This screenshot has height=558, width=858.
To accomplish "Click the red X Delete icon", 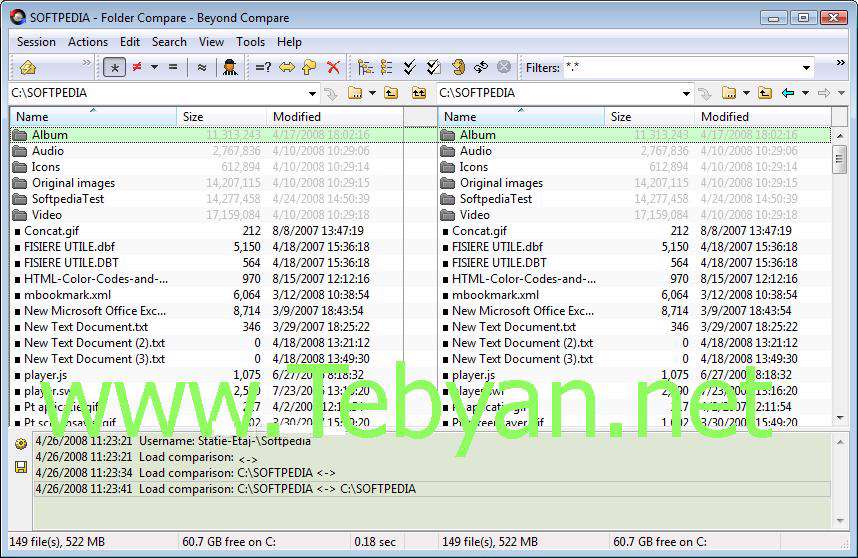I will tap(333, 67).
